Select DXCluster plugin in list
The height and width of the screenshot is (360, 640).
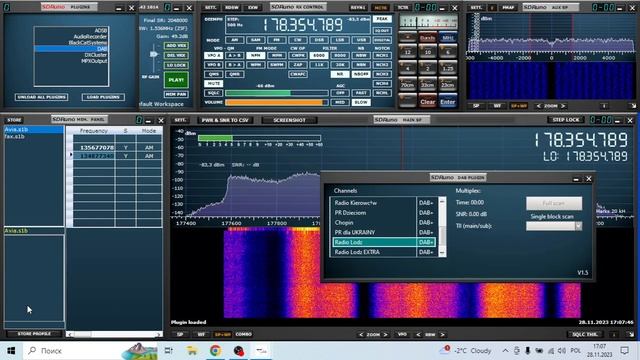[71, 55]
